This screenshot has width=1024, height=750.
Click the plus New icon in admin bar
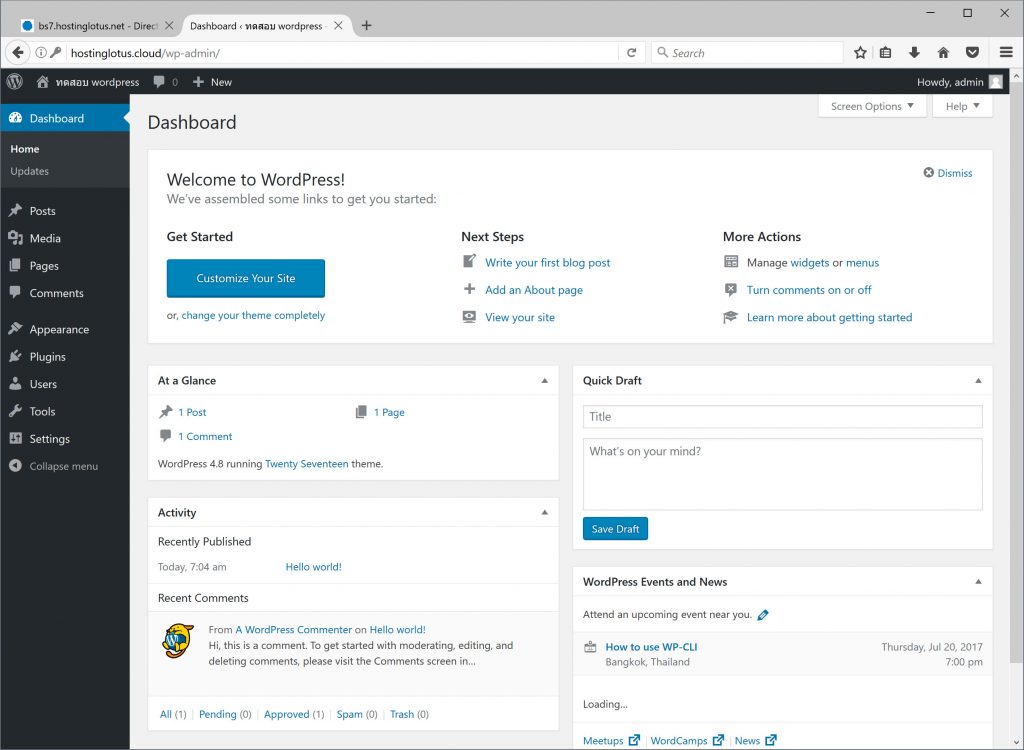click(x=199, y=82)
